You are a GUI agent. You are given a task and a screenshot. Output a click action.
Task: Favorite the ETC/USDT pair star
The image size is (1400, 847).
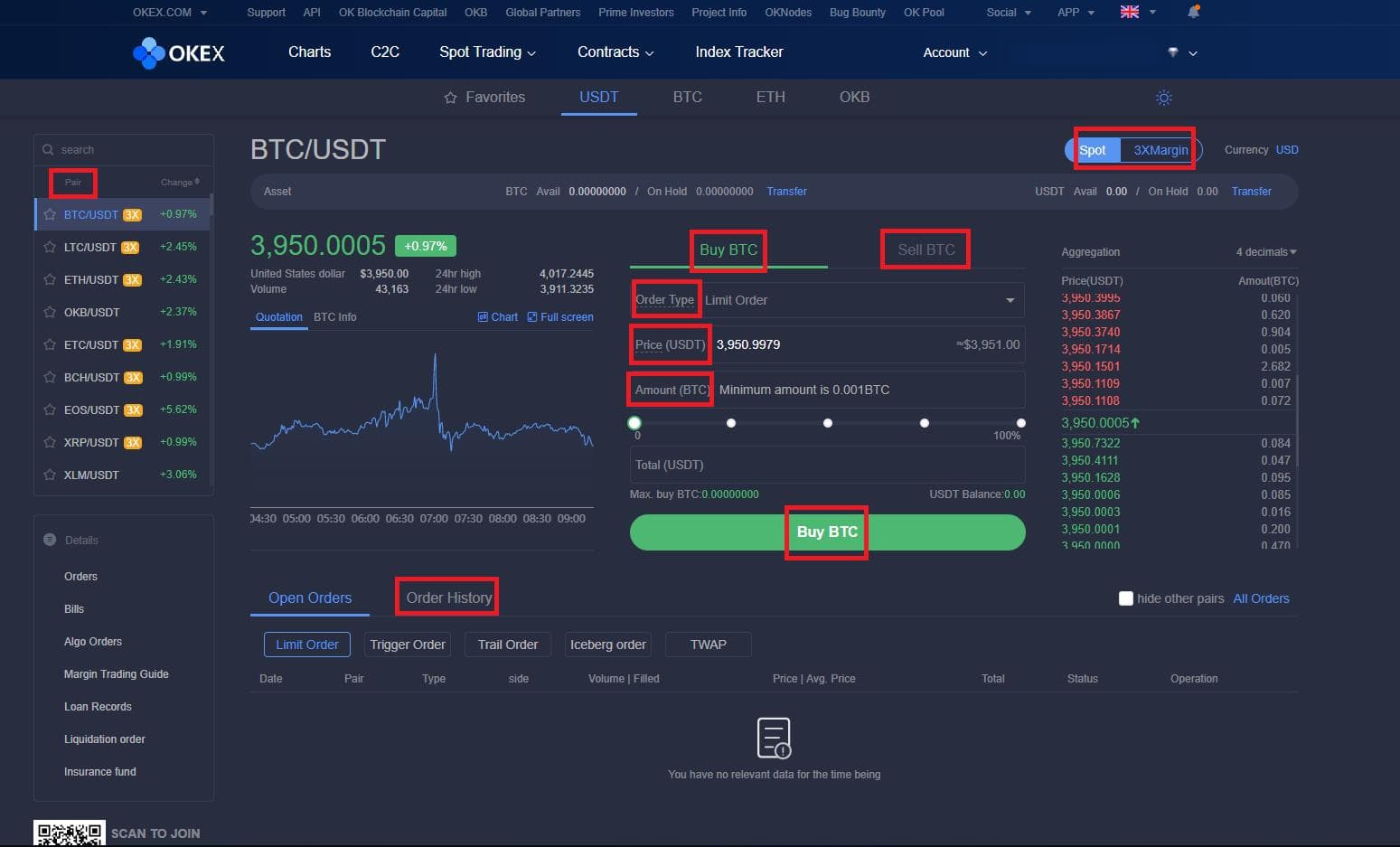50,344
